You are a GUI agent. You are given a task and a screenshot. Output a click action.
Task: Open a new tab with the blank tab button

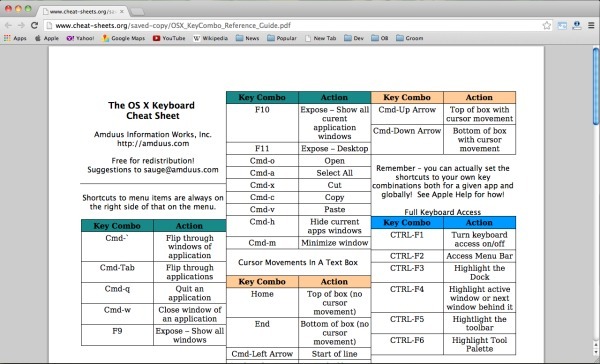(137, 12)
